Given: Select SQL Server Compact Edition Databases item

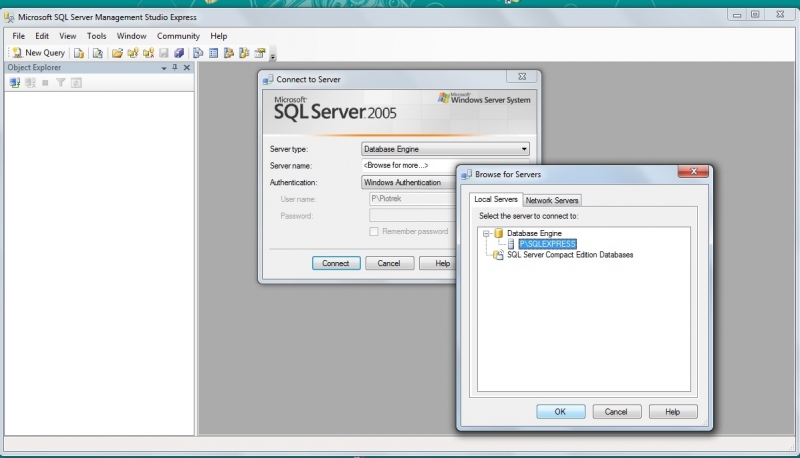Looking at the screenshot, I should pos(570,255).
